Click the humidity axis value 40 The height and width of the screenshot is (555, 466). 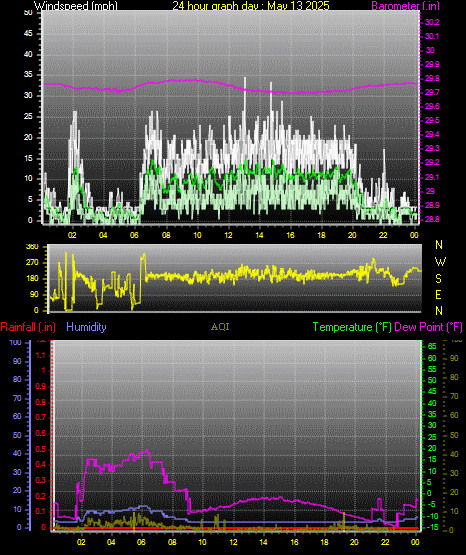point(17,453)
